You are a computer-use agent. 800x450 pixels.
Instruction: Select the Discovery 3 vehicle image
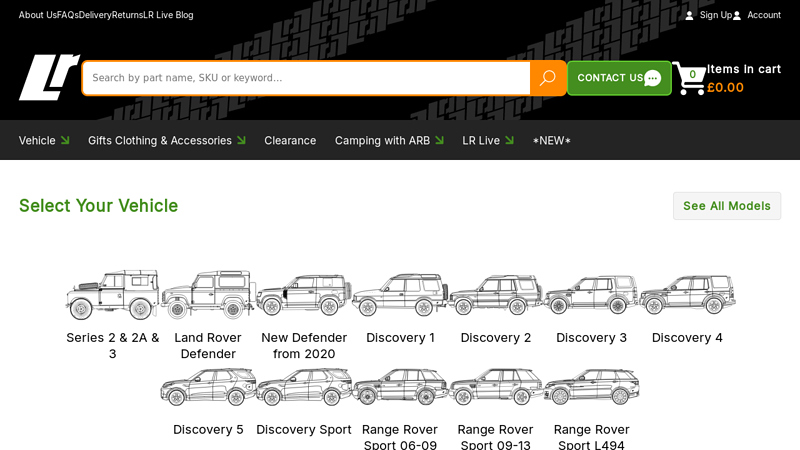(591, 295)
